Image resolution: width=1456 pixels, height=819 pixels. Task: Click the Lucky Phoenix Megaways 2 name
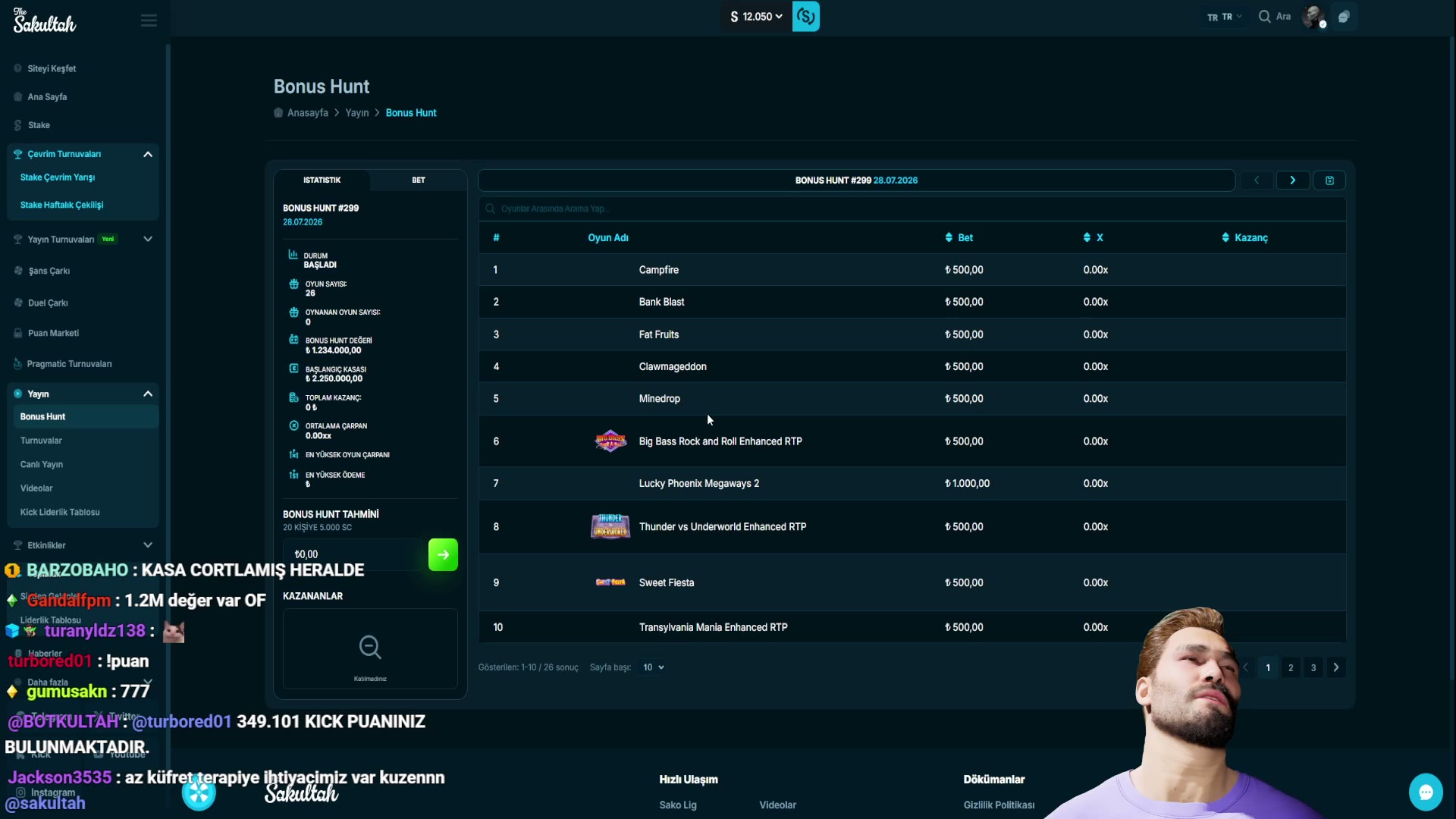699,483
